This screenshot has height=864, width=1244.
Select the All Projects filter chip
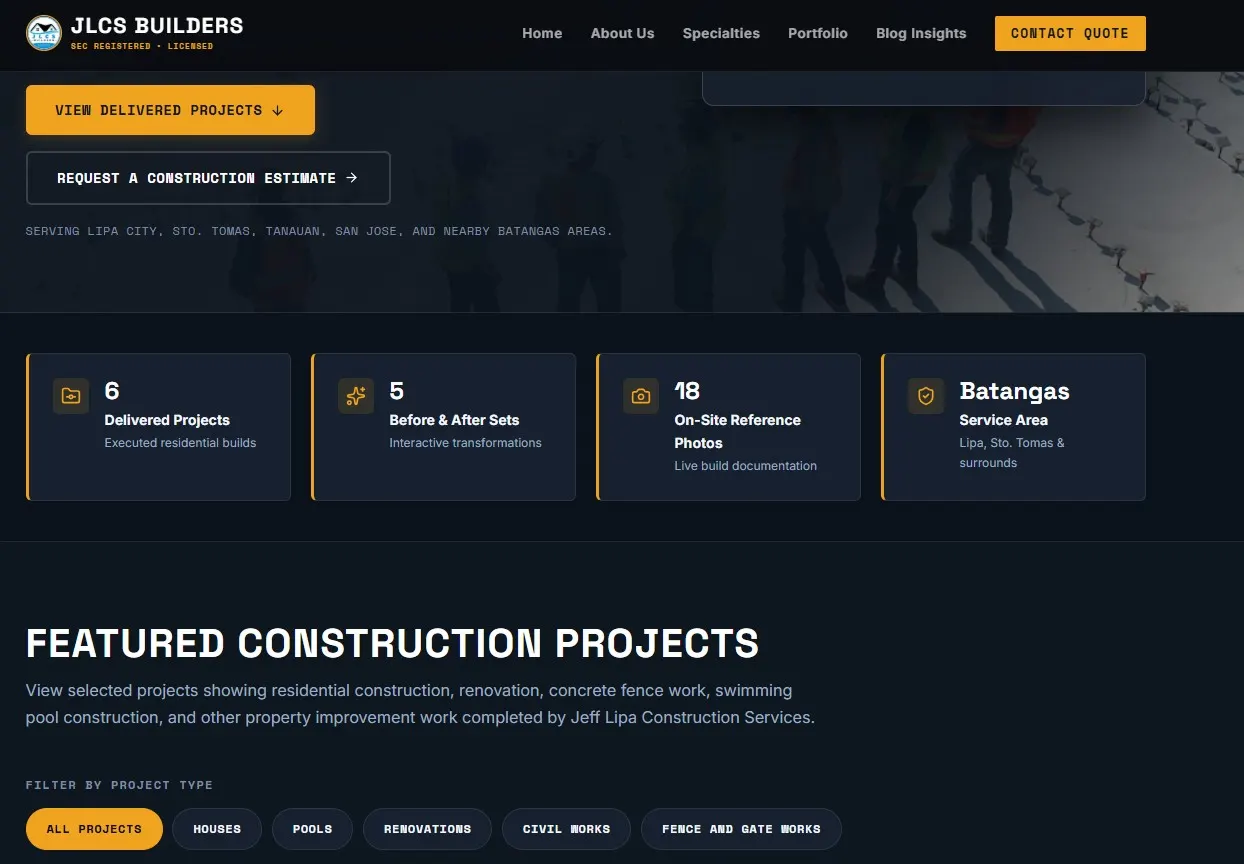click(94, 829)
